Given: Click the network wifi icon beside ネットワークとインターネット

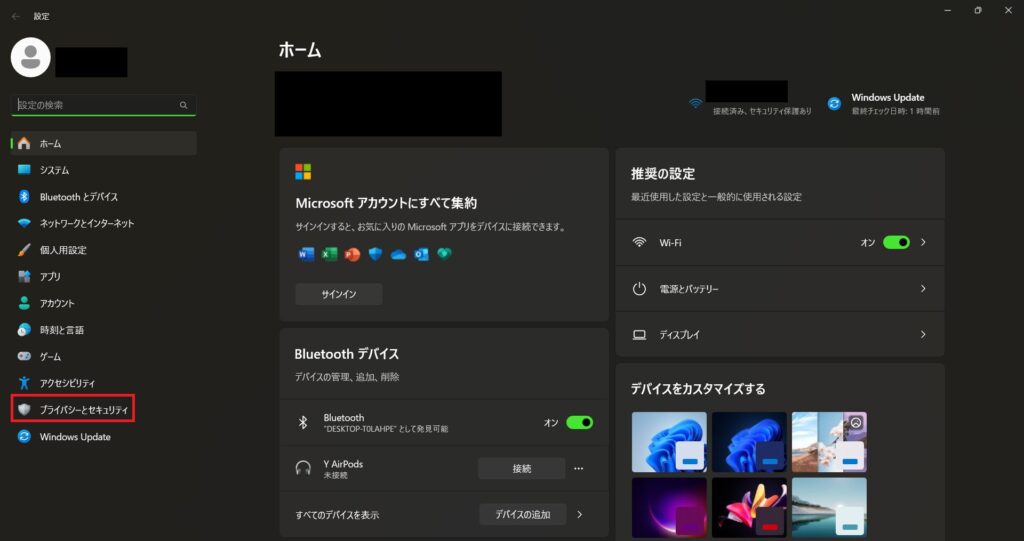Looking at the screenshot, I should pyautogui.click(x=24, y=223).
